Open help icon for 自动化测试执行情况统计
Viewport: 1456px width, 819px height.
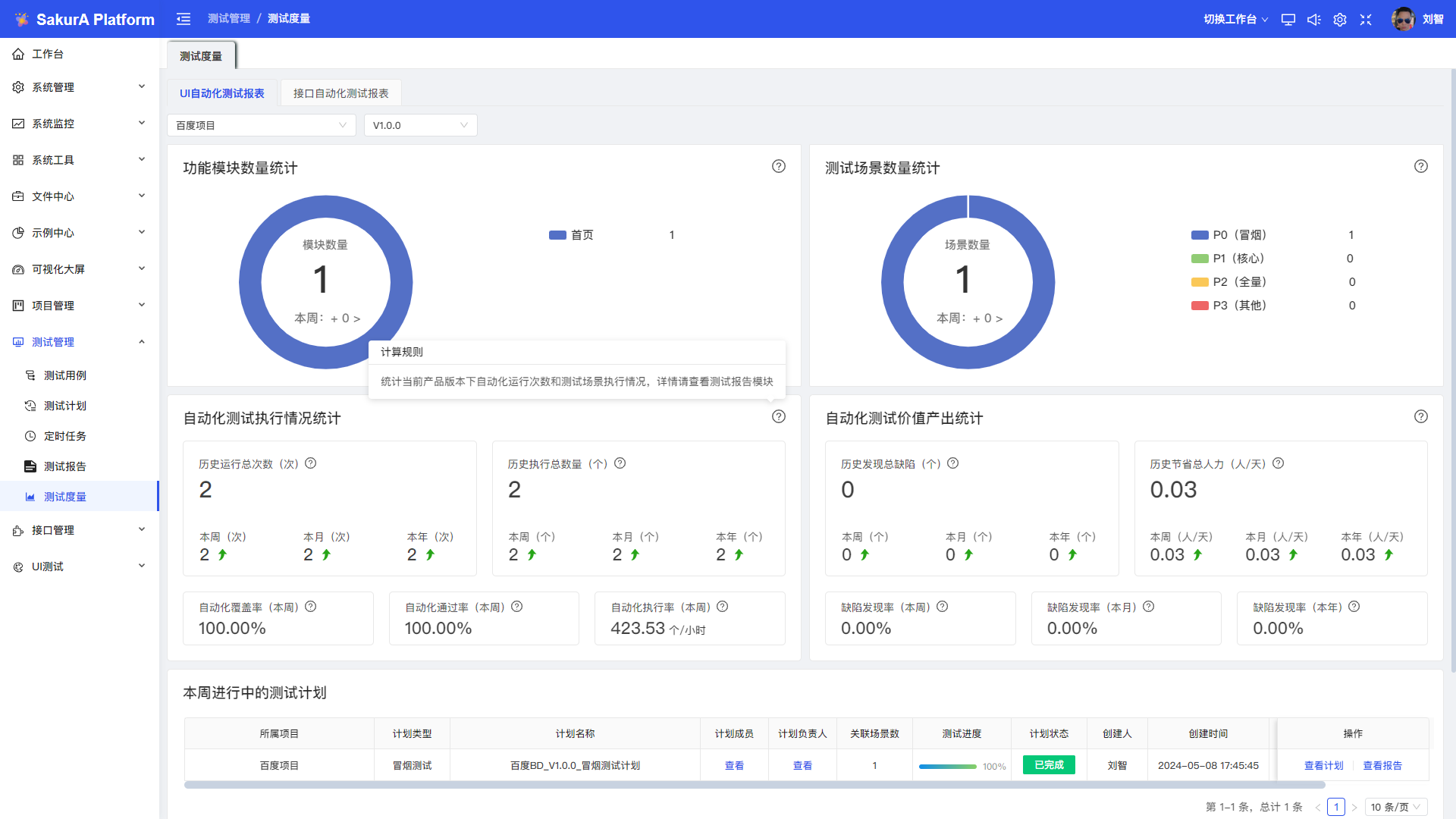[779, 416]
